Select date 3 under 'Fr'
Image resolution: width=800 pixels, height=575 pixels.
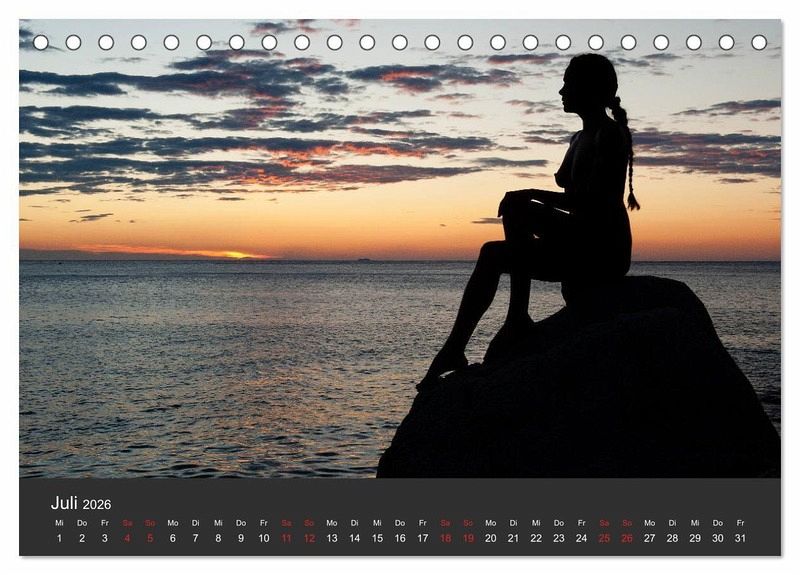(105, 538)
